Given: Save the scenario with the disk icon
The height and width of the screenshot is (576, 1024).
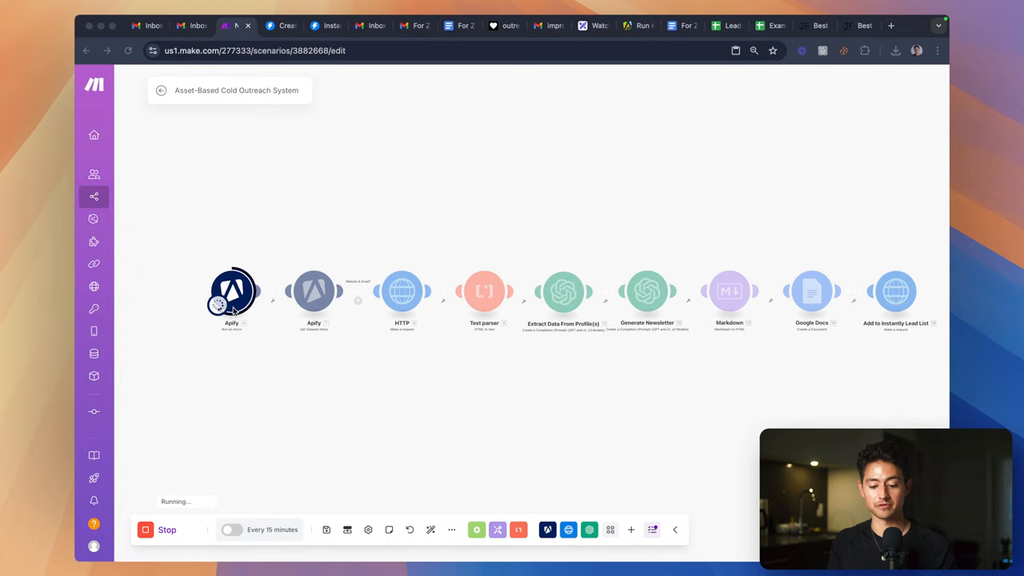Looking at the screenshot, I should 327,530.
